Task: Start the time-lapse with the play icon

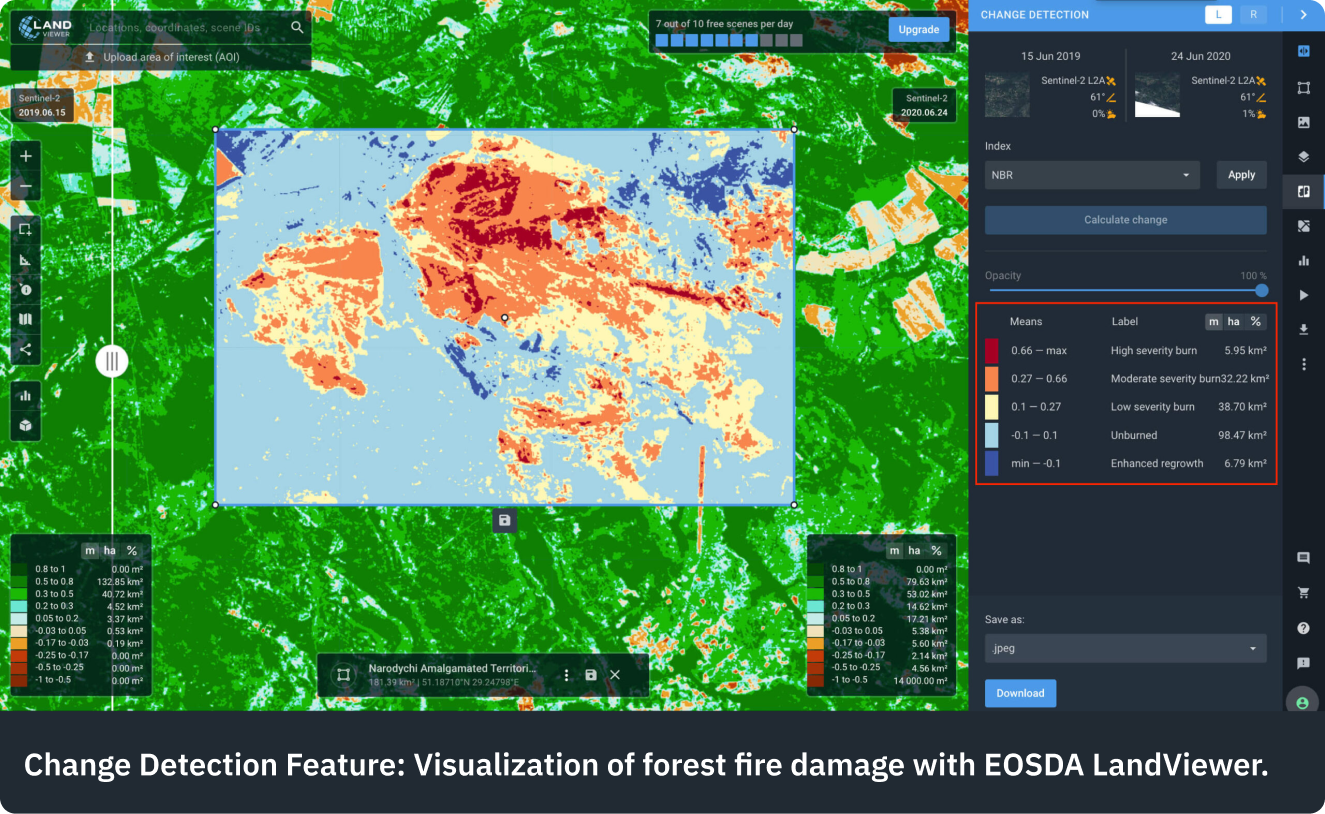Action: (x=1304, y=296)
